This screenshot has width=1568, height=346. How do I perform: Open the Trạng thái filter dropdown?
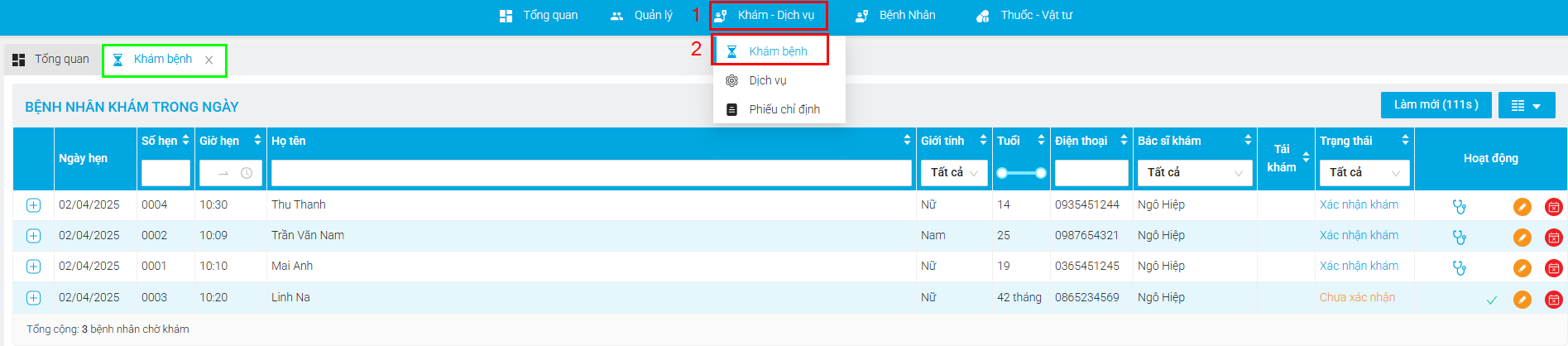tap(1364, 172)
